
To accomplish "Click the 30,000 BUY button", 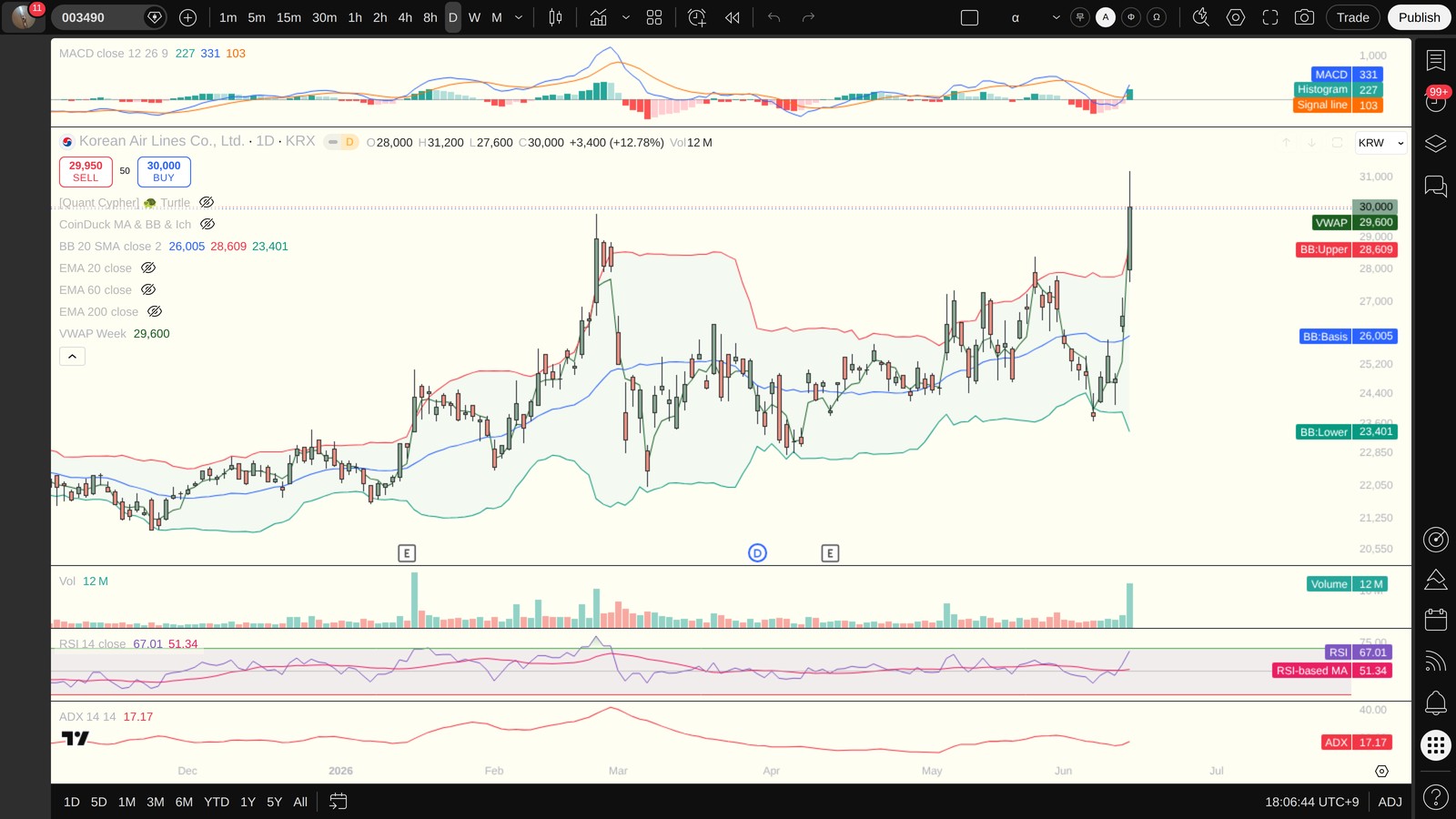I will (164, 171).
